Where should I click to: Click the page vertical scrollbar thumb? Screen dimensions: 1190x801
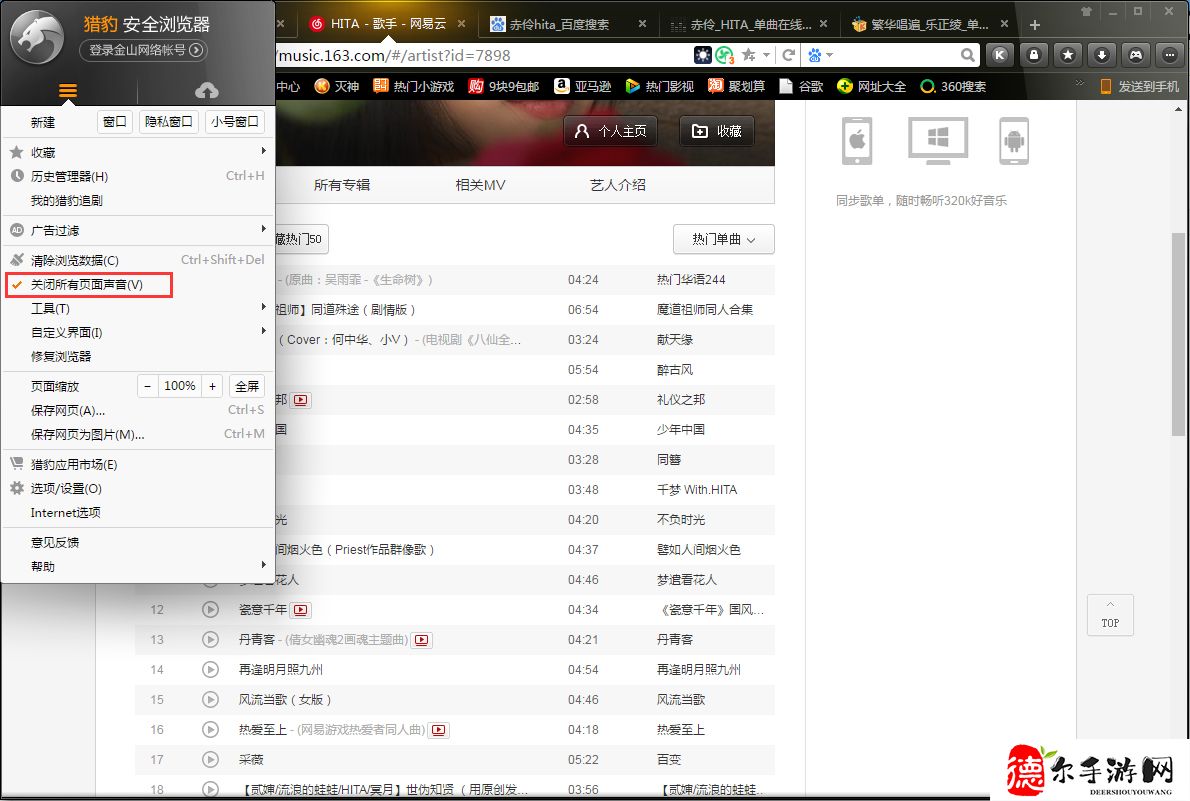click(1178, 334)
